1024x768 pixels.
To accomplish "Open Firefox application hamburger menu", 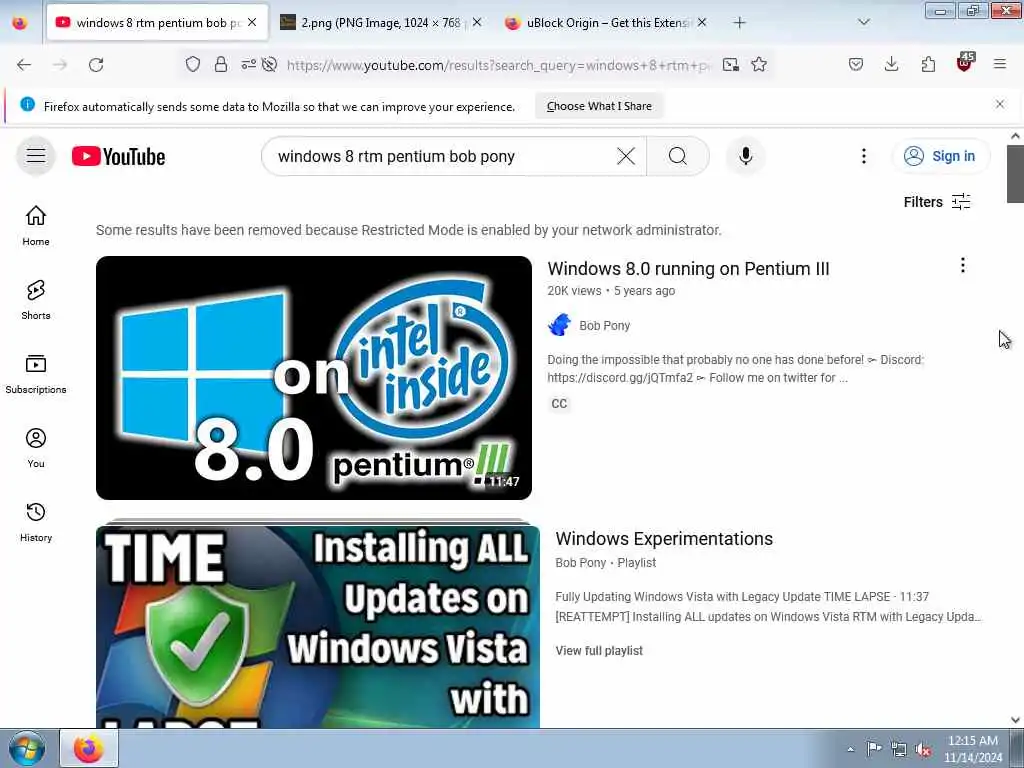I will coord(1000,64).
